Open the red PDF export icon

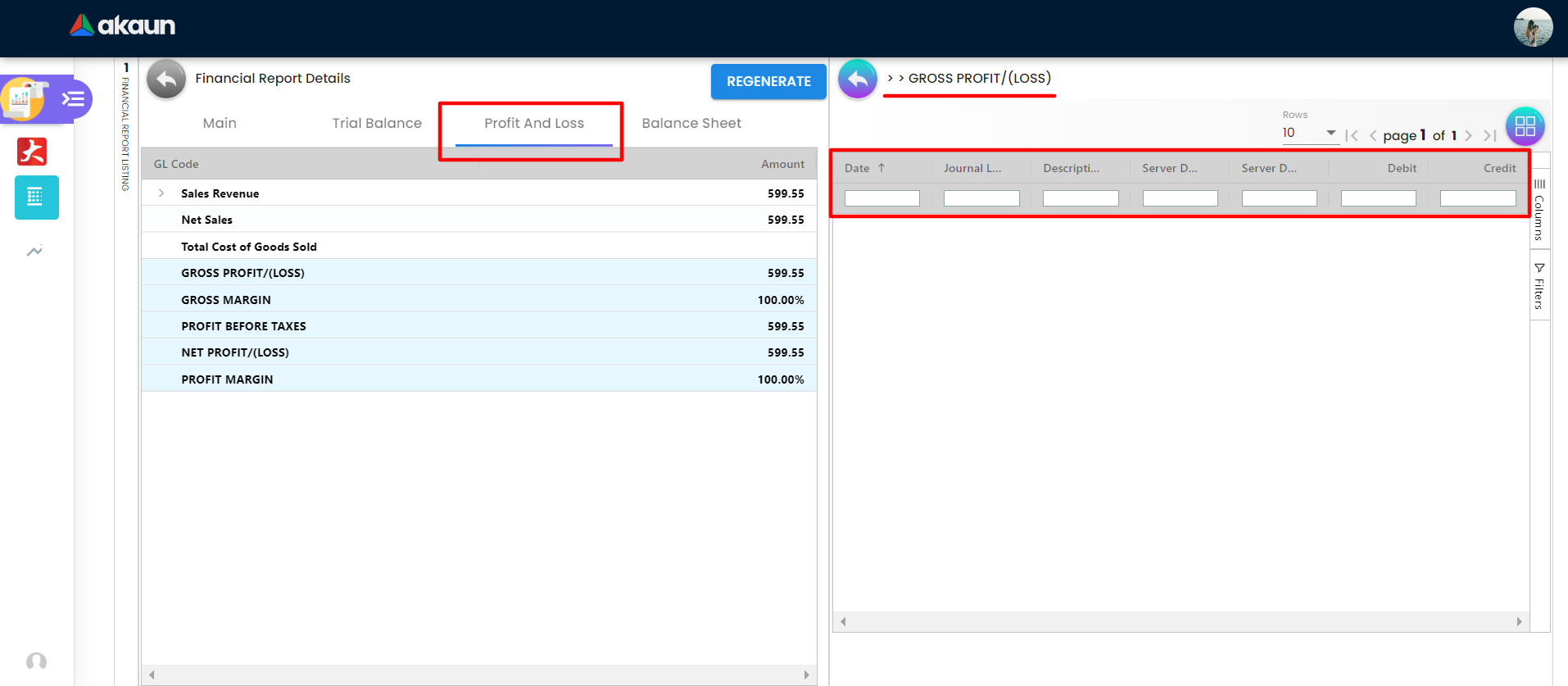point(32,152)
